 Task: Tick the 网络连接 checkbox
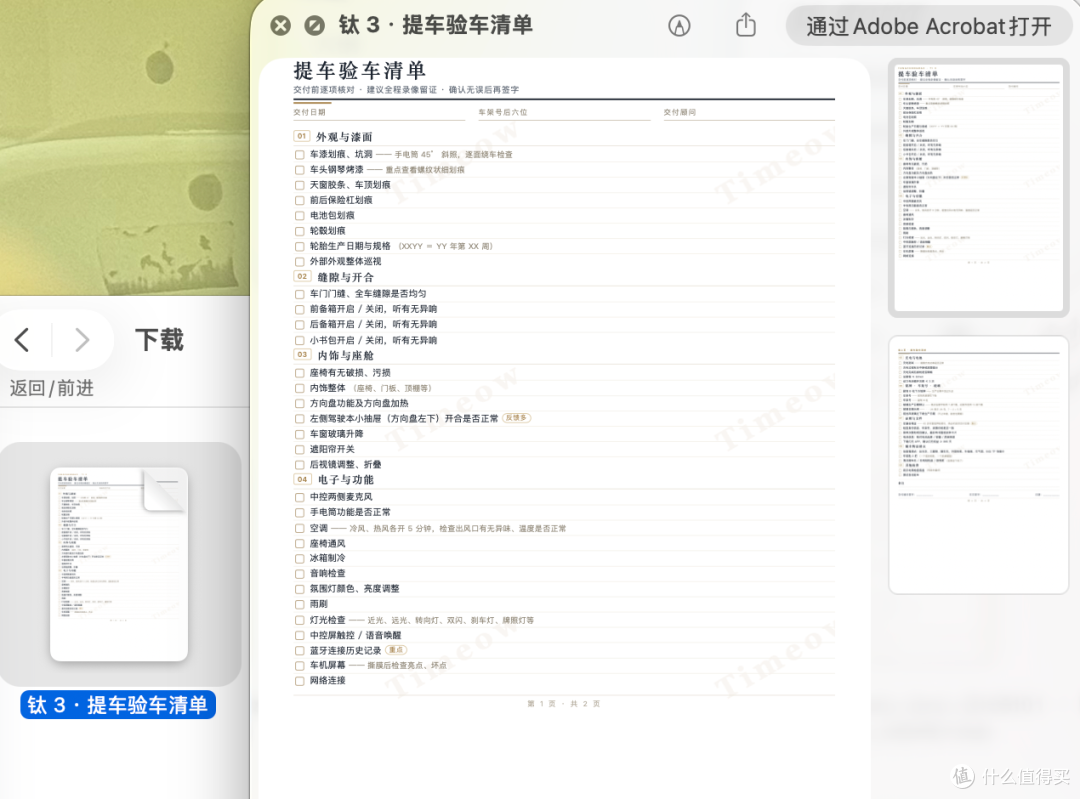tap(300, 681)
